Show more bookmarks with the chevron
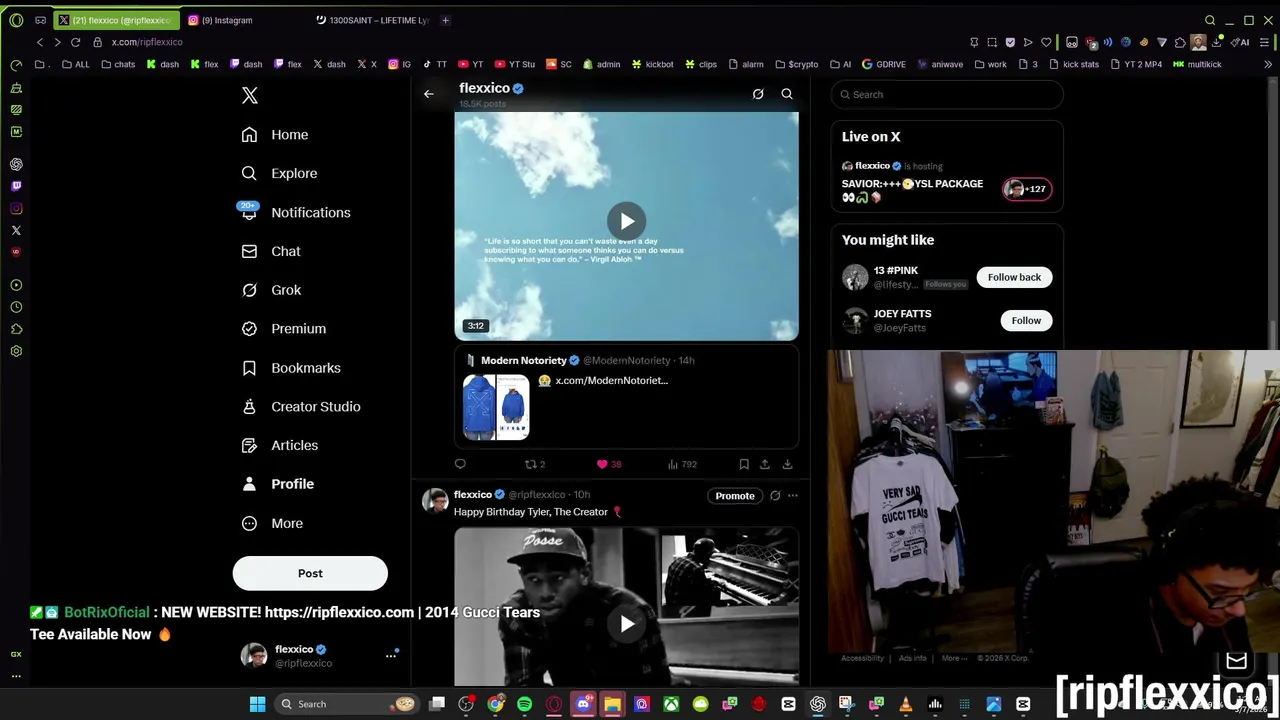This screenshot has height=720, width=1280. click(1267, 64)
